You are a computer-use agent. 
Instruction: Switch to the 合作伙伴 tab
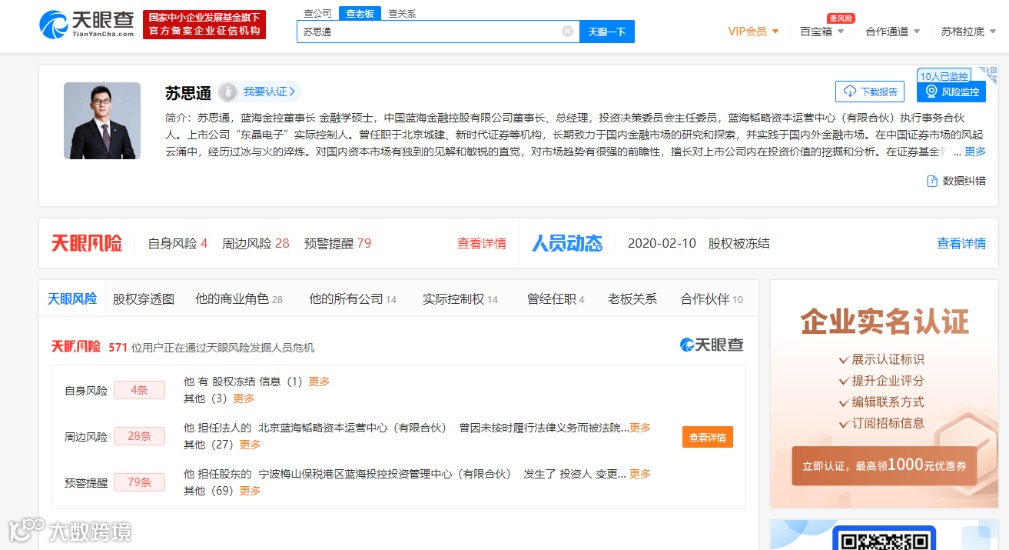tap(712, 299)
